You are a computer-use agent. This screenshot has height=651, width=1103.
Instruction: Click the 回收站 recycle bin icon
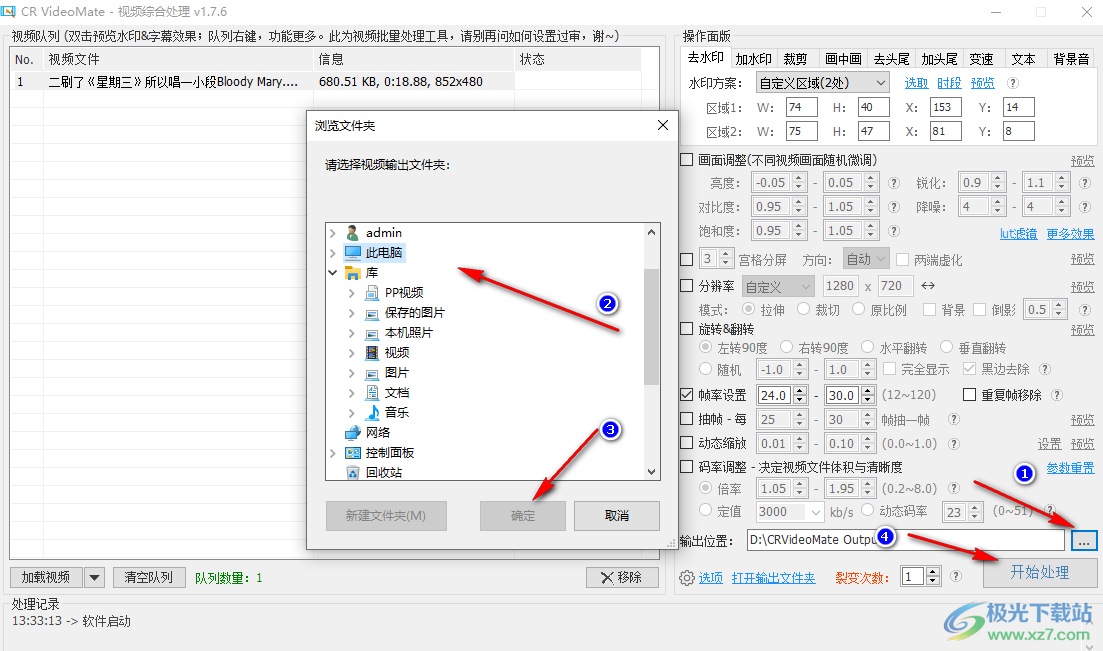pos(352,472)
